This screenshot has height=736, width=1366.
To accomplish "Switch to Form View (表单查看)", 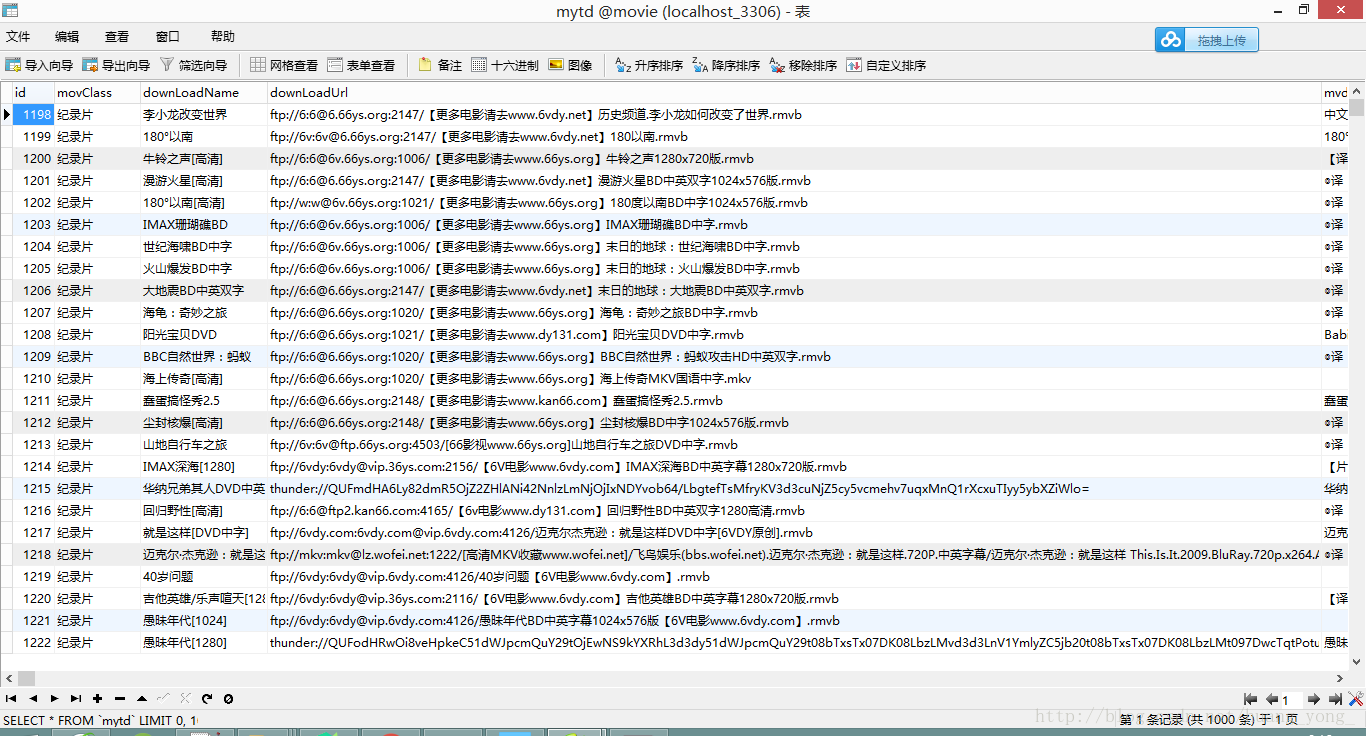I will point(361,65).
